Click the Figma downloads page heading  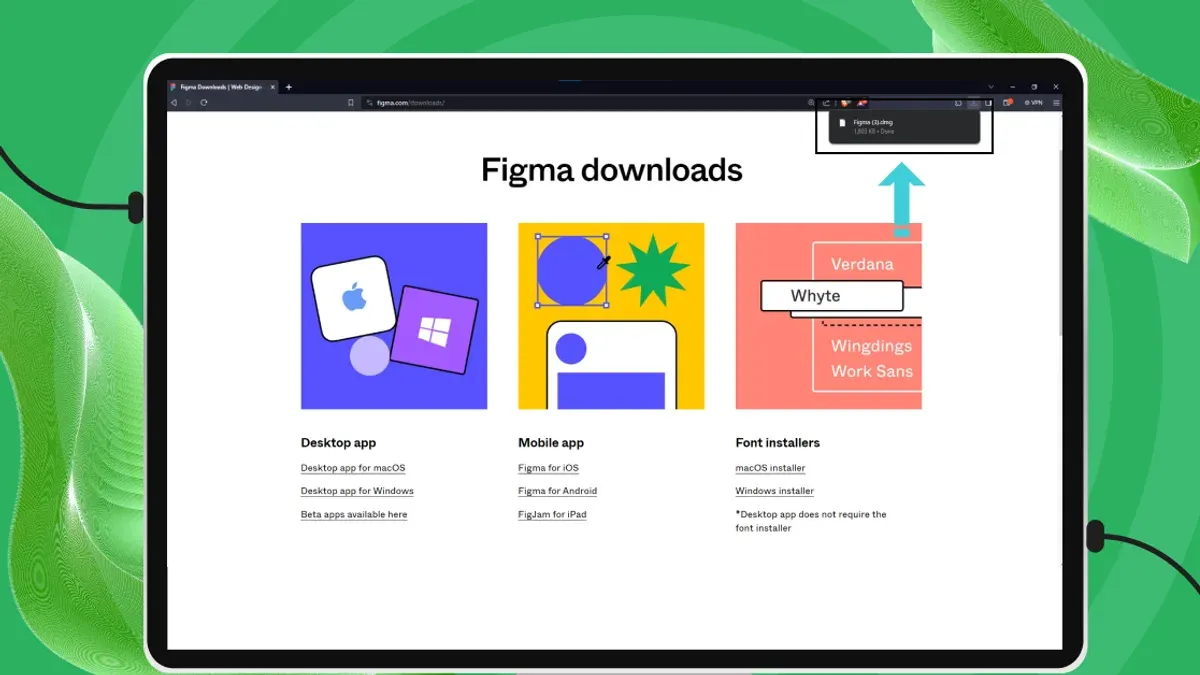(x=611, y=170)
